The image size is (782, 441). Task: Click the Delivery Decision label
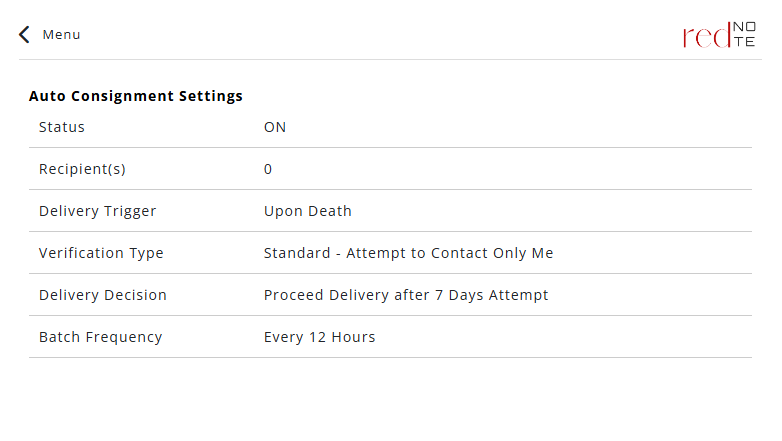pyautogui.click(x=103, y=295)
